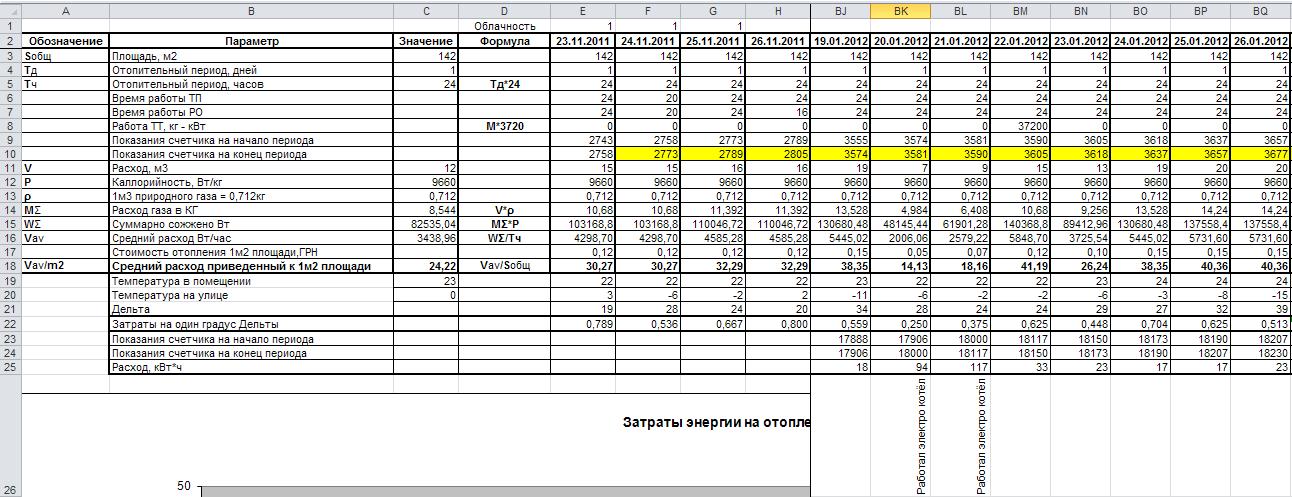Select bold value 41,19
1292x497 pixels.
pyautogui.click(x=1020, y=267)
